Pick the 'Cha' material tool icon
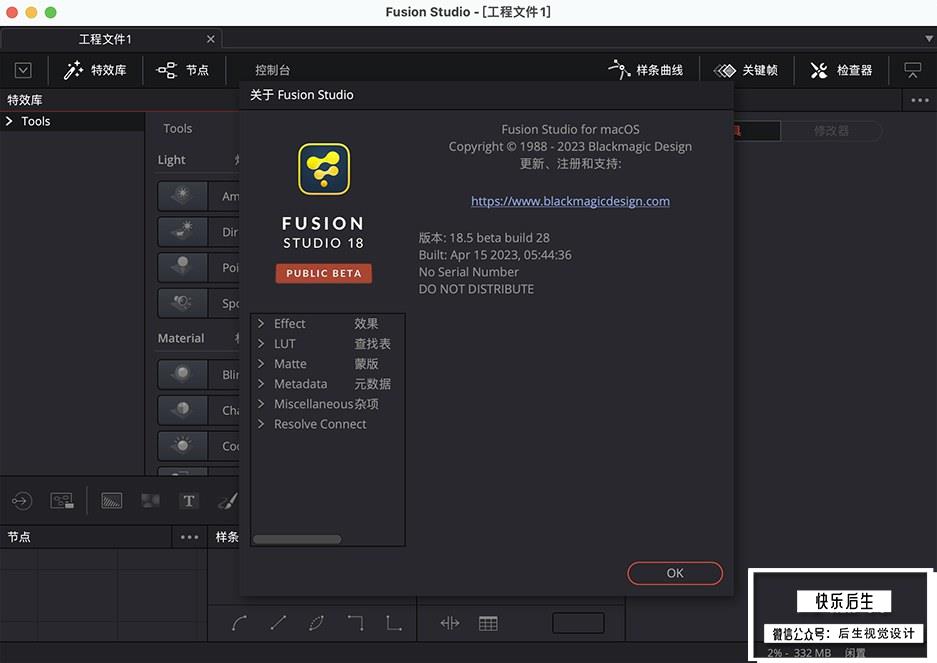This screenshot has width=937, height=663. pyautogui.click(x=182, y=410)
